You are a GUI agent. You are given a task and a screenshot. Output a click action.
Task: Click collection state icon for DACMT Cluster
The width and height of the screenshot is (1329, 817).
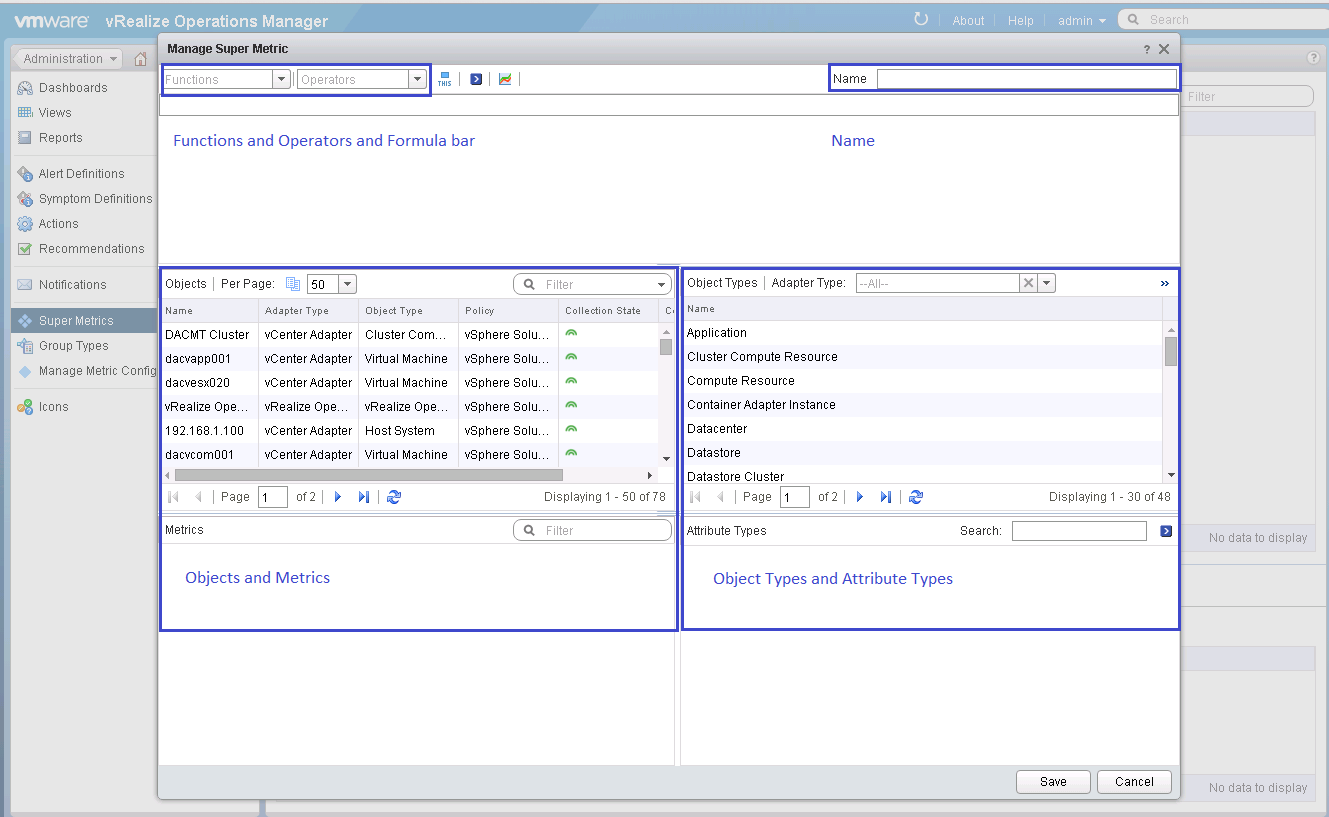pyautogui.click(x=571, y=333)
